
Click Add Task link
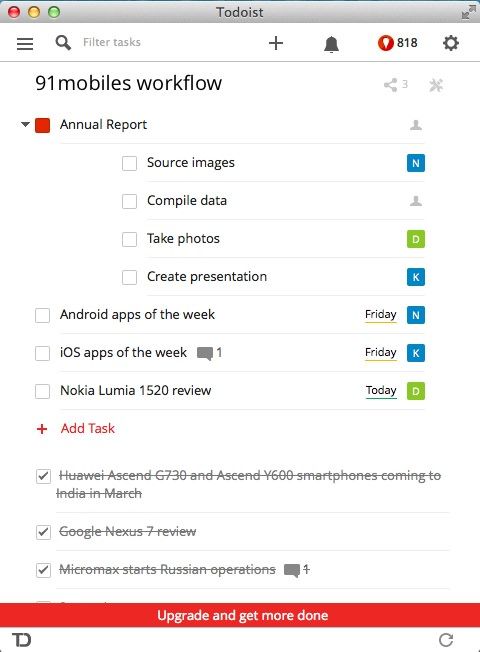coord(76,429)
